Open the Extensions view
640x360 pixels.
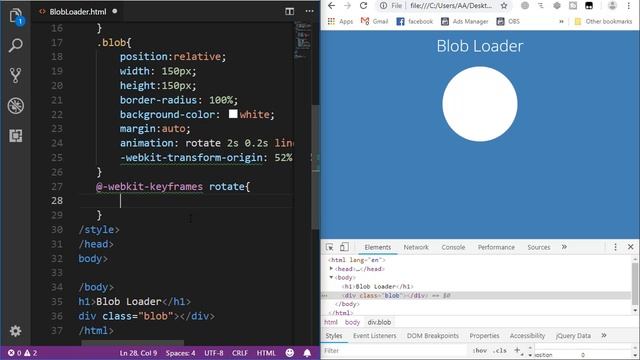[x=16, y=136]
